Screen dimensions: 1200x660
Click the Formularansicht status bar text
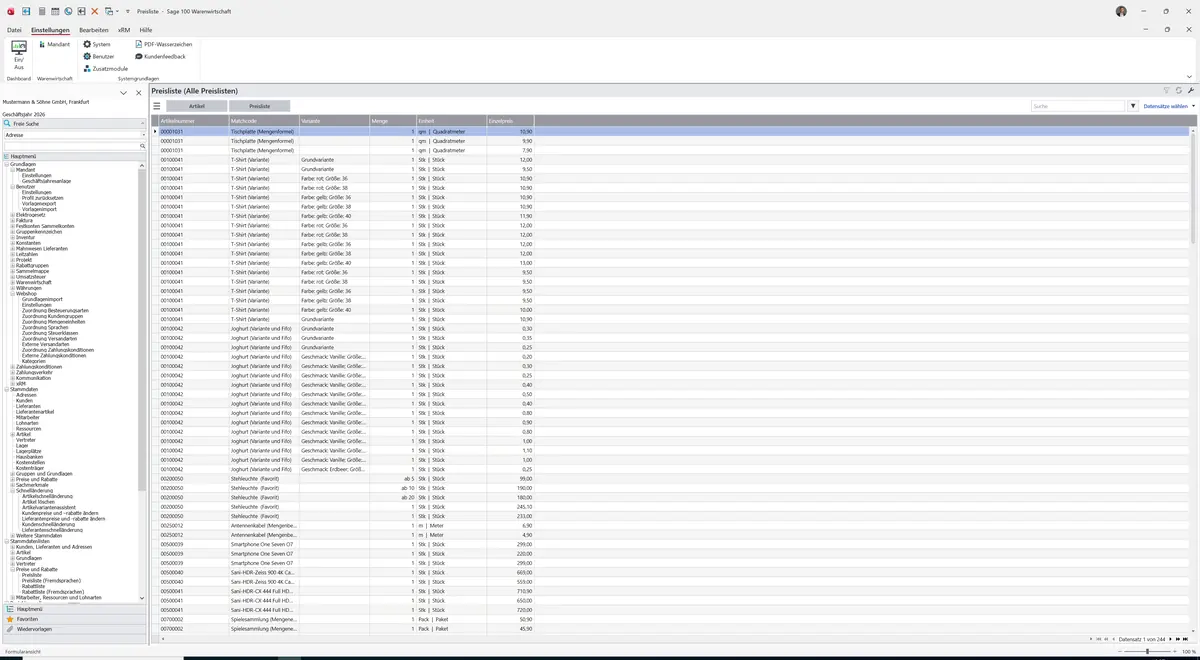(x=22, y=651)
